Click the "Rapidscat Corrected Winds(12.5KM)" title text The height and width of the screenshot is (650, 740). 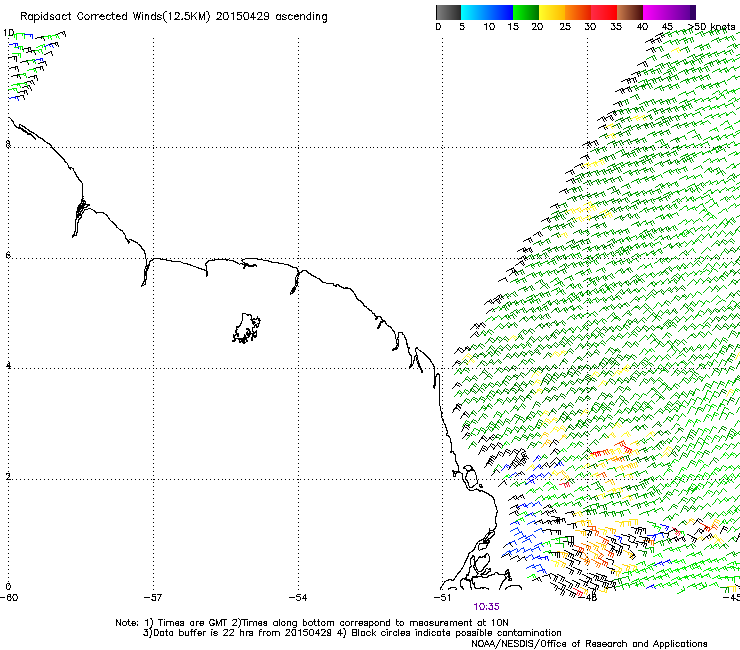click(115, 17)
